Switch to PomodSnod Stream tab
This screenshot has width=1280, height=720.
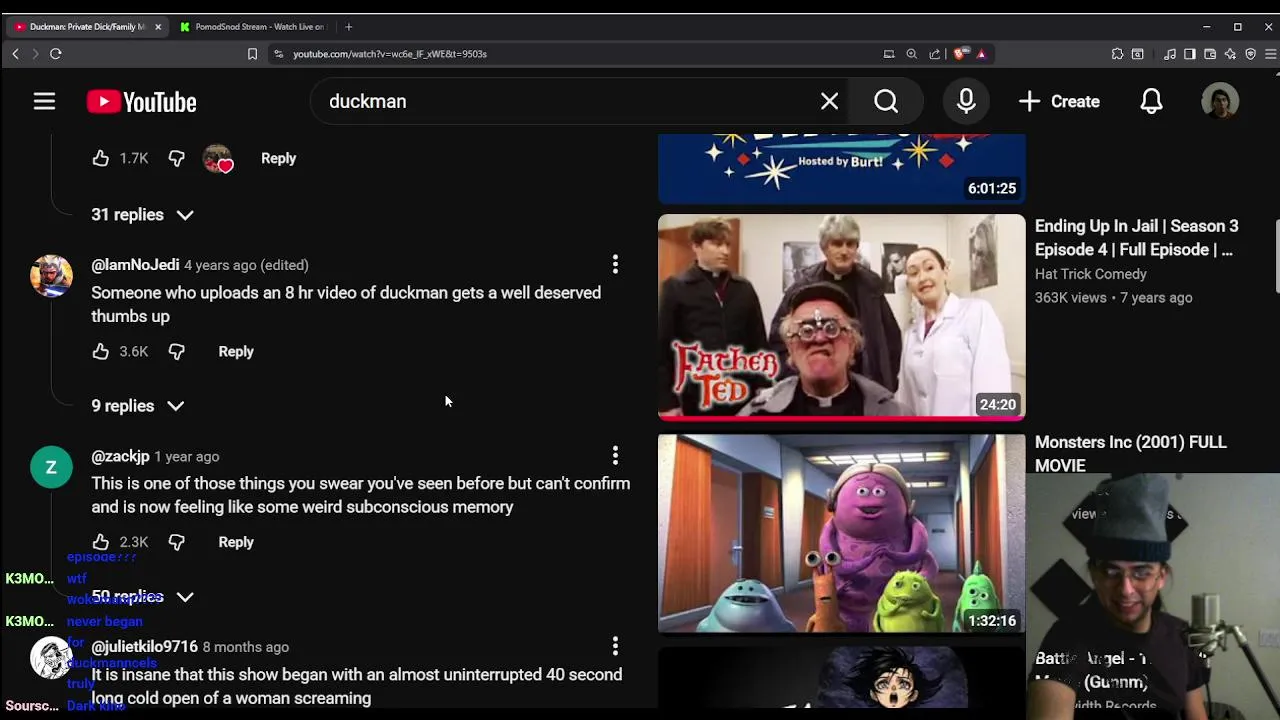pos(252,27)
